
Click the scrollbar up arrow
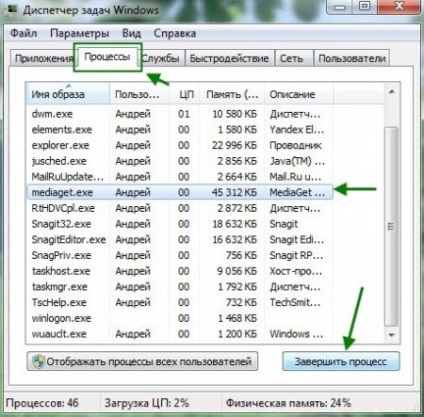(x=392, y=92)
